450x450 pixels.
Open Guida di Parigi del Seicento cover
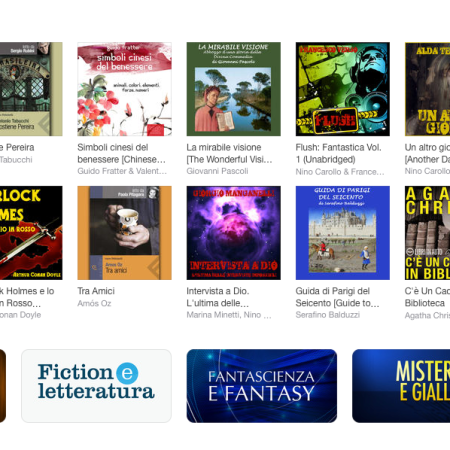point(343,233)
